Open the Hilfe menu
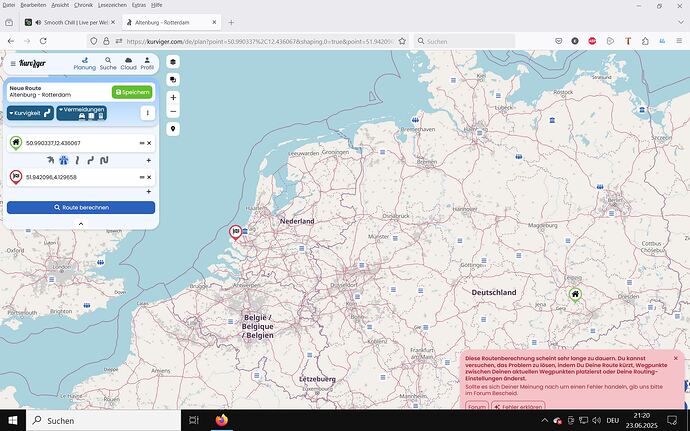690x431 pixels. 157,5
